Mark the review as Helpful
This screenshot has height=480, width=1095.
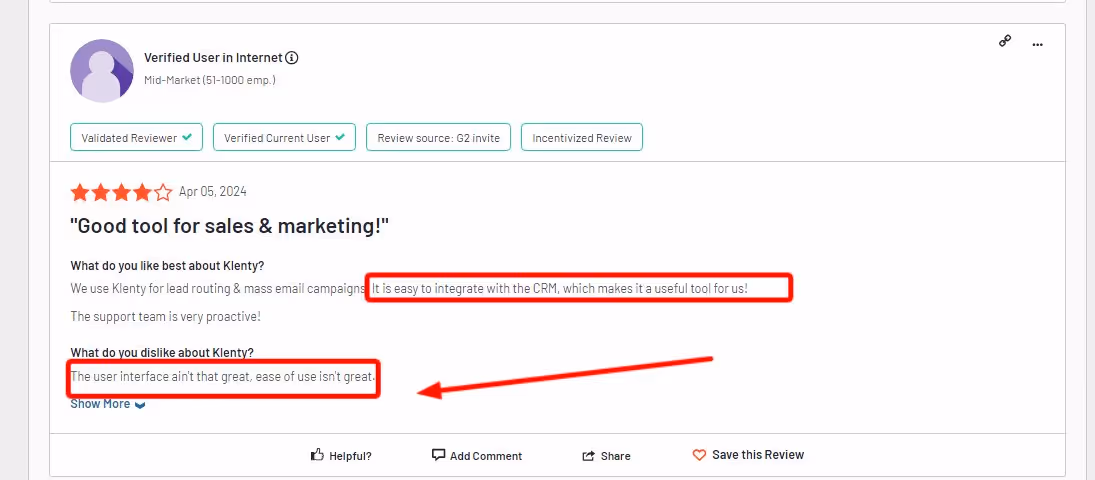click(341, 456)
